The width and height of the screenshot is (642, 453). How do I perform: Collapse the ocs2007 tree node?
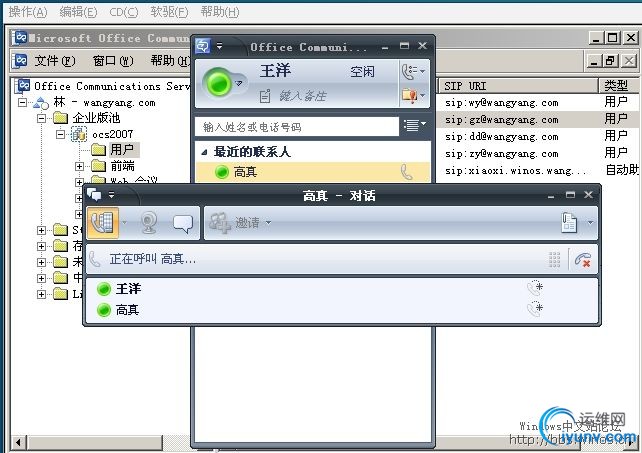point(61,134)
